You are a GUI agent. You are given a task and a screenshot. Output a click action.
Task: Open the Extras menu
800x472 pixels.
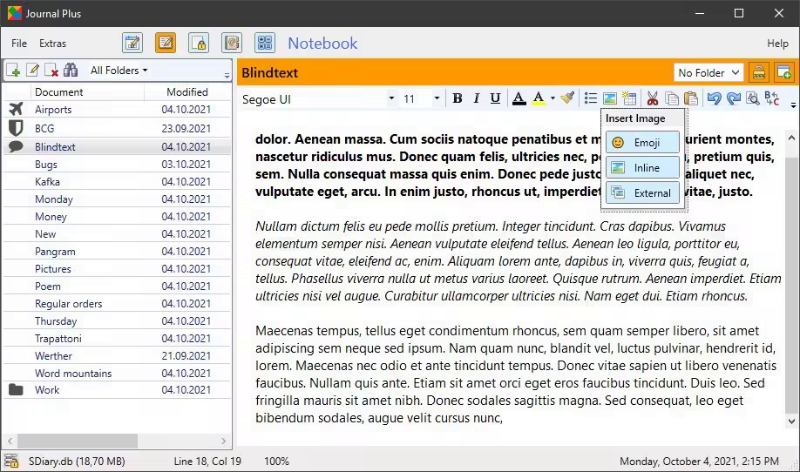[x=53, y=43]
